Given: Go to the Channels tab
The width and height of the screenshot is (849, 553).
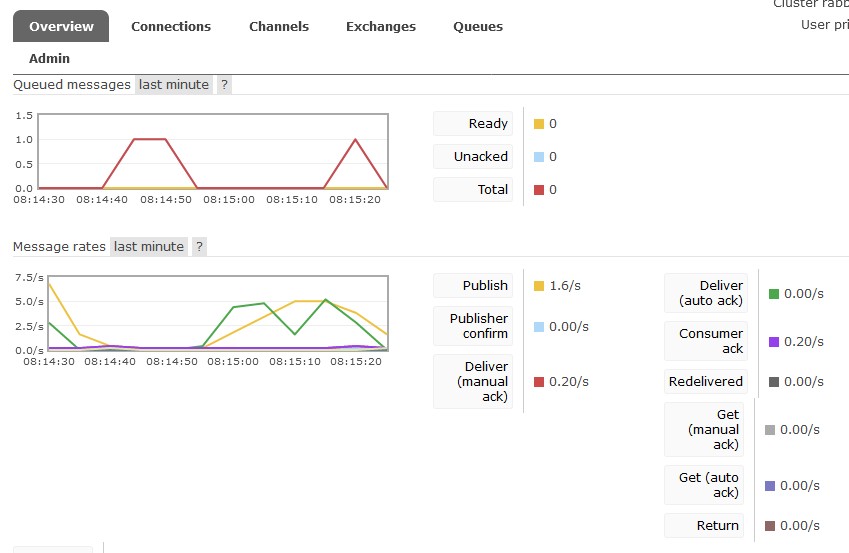Looking at the screenshot, I should [279, 26].
